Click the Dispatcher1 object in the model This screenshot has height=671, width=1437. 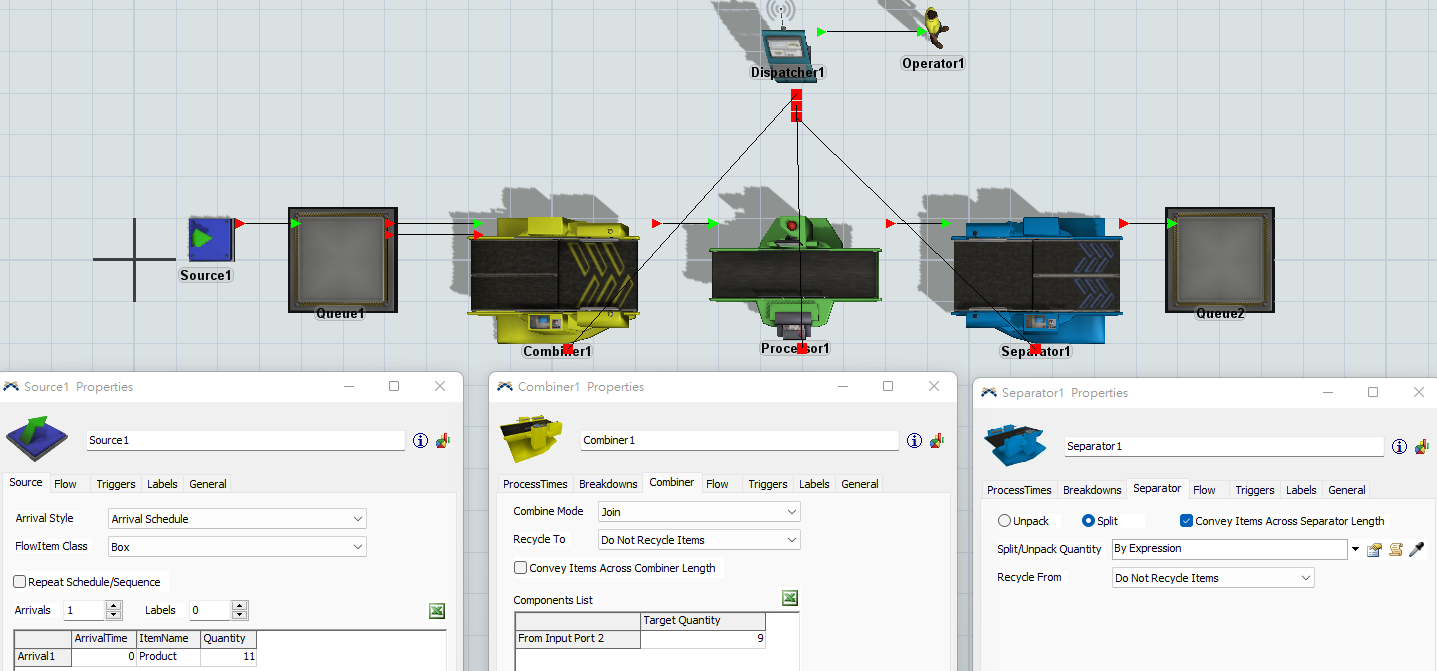click(782, 46)
